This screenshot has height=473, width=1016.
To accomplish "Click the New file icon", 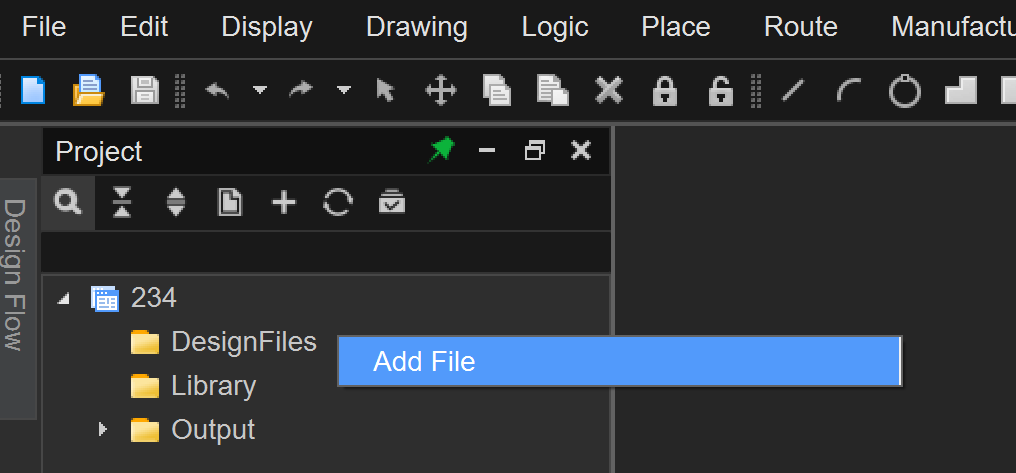I will tap(34, 91).
